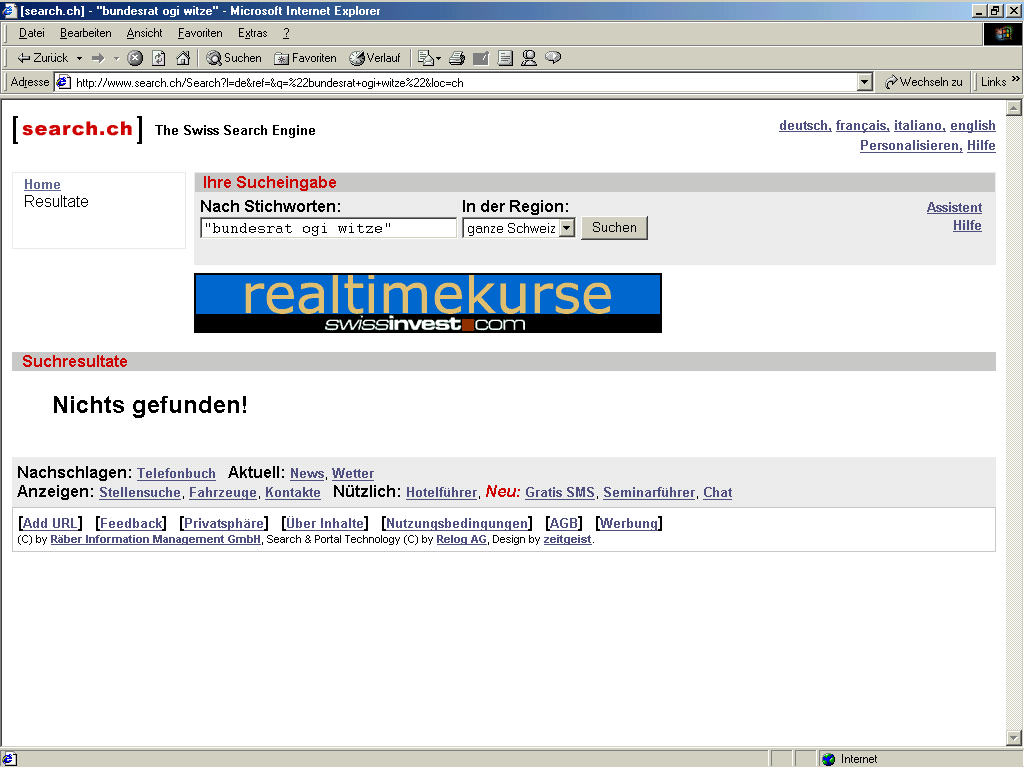Open the Seminarführer link
1024x768 pixels.
coord(649,492)
